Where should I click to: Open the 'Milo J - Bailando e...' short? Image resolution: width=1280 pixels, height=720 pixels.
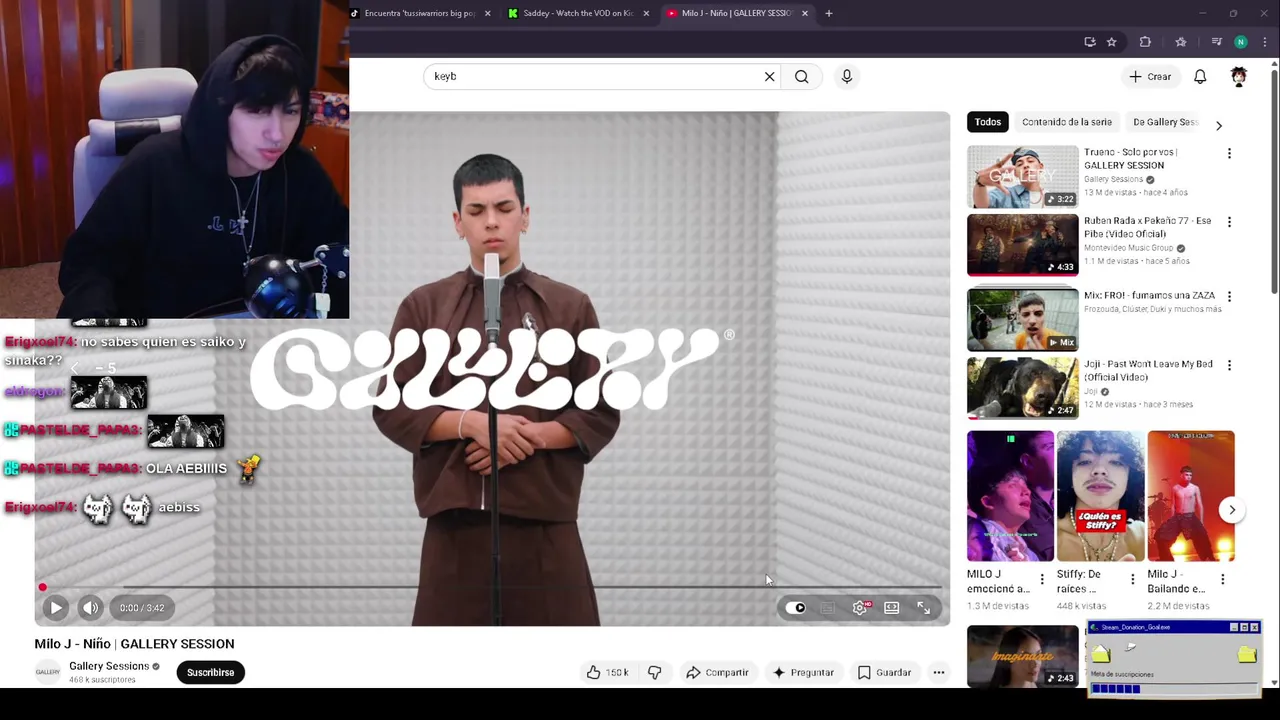[x=1190, y=497]
